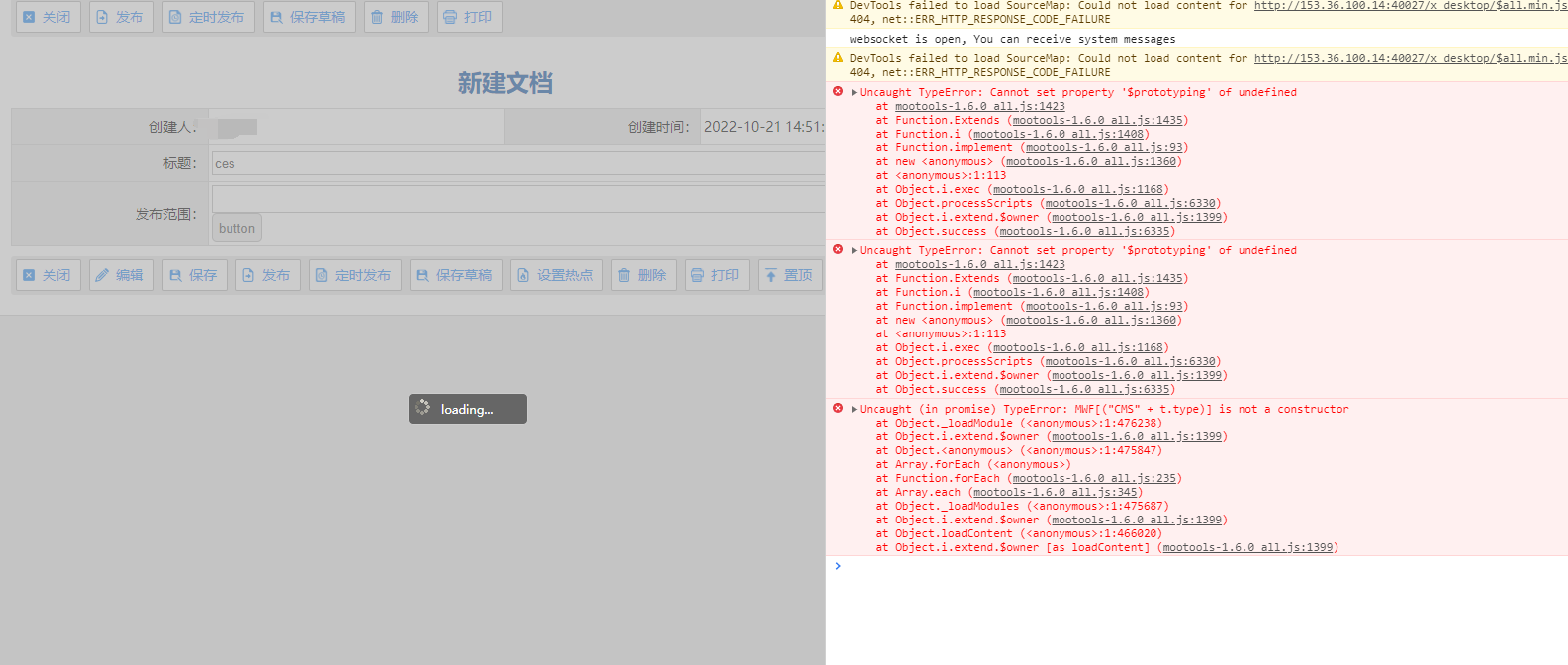Click the gray 'button' button under 发布范围
The image size is (1568, 665).
click(x=236, y=228)
